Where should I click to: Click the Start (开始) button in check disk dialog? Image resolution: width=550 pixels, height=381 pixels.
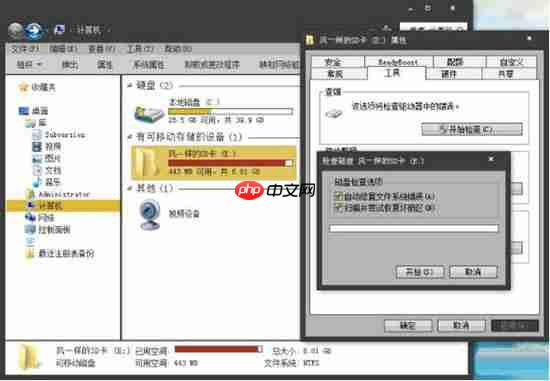pos(420,272)
